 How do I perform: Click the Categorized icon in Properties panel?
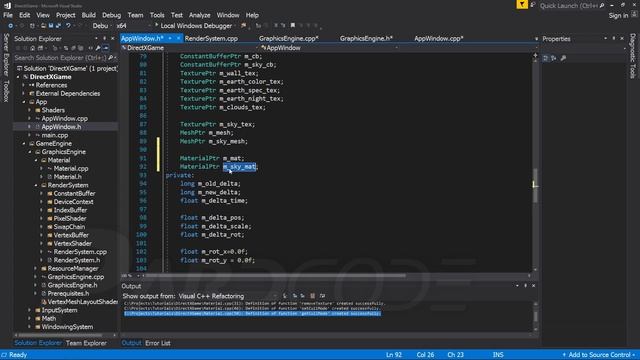coord(546,58)
